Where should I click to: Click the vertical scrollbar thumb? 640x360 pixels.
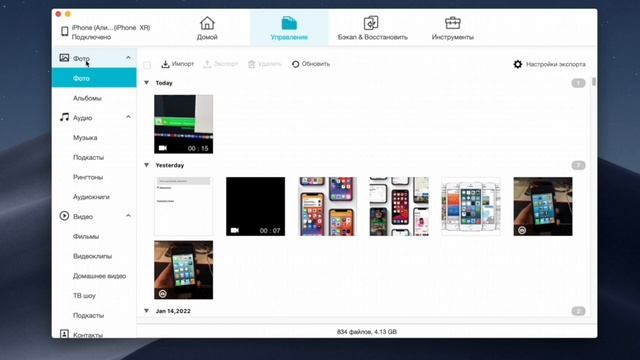point(593,82)
